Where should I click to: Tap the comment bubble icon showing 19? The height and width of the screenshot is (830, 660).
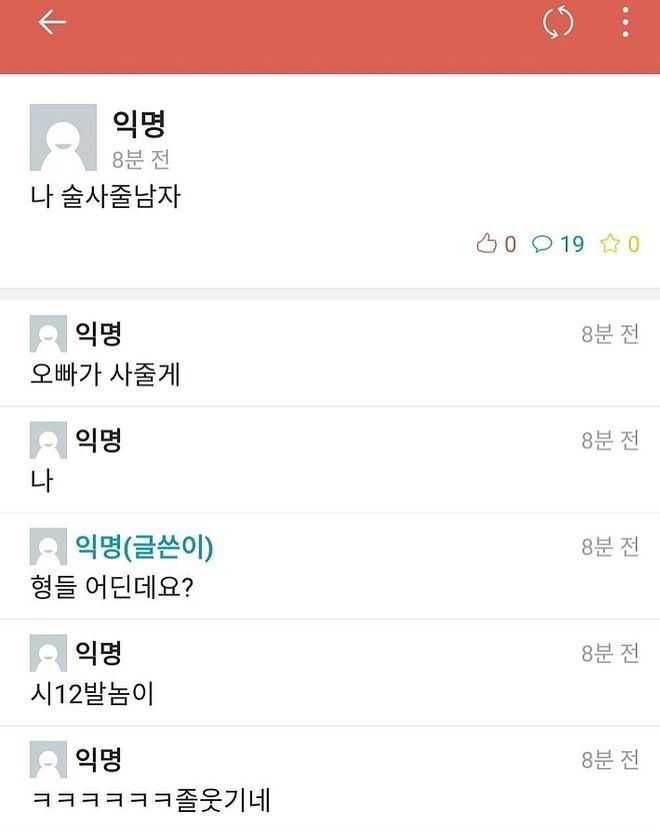click(541, 244)
